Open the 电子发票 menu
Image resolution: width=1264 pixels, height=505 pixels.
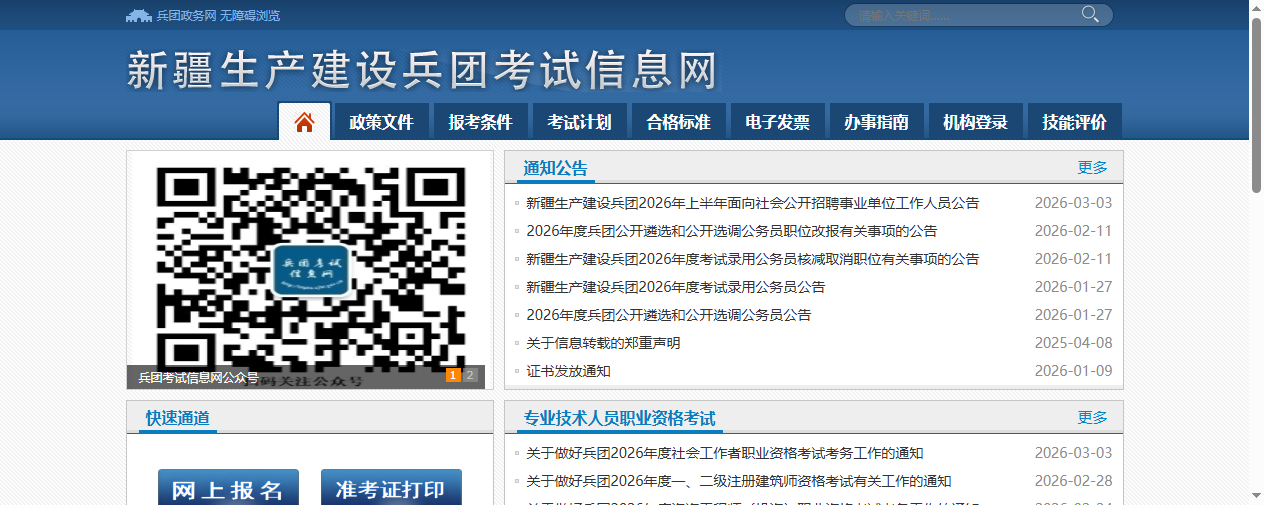tap(777, 122)
